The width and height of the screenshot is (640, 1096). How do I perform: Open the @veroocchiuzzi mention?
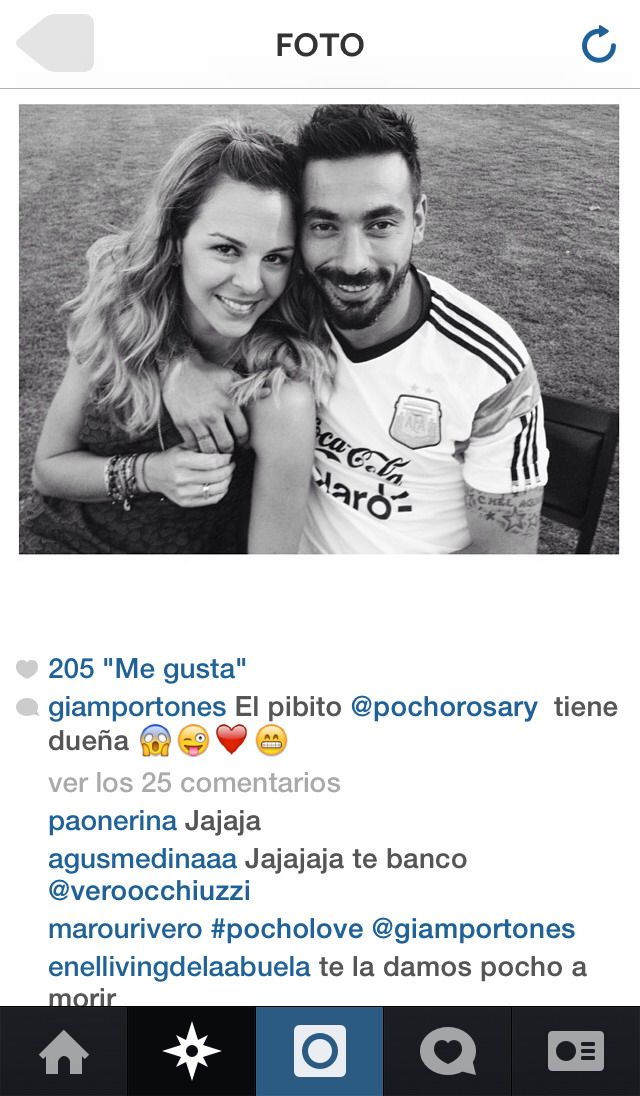tap(149, 891)
